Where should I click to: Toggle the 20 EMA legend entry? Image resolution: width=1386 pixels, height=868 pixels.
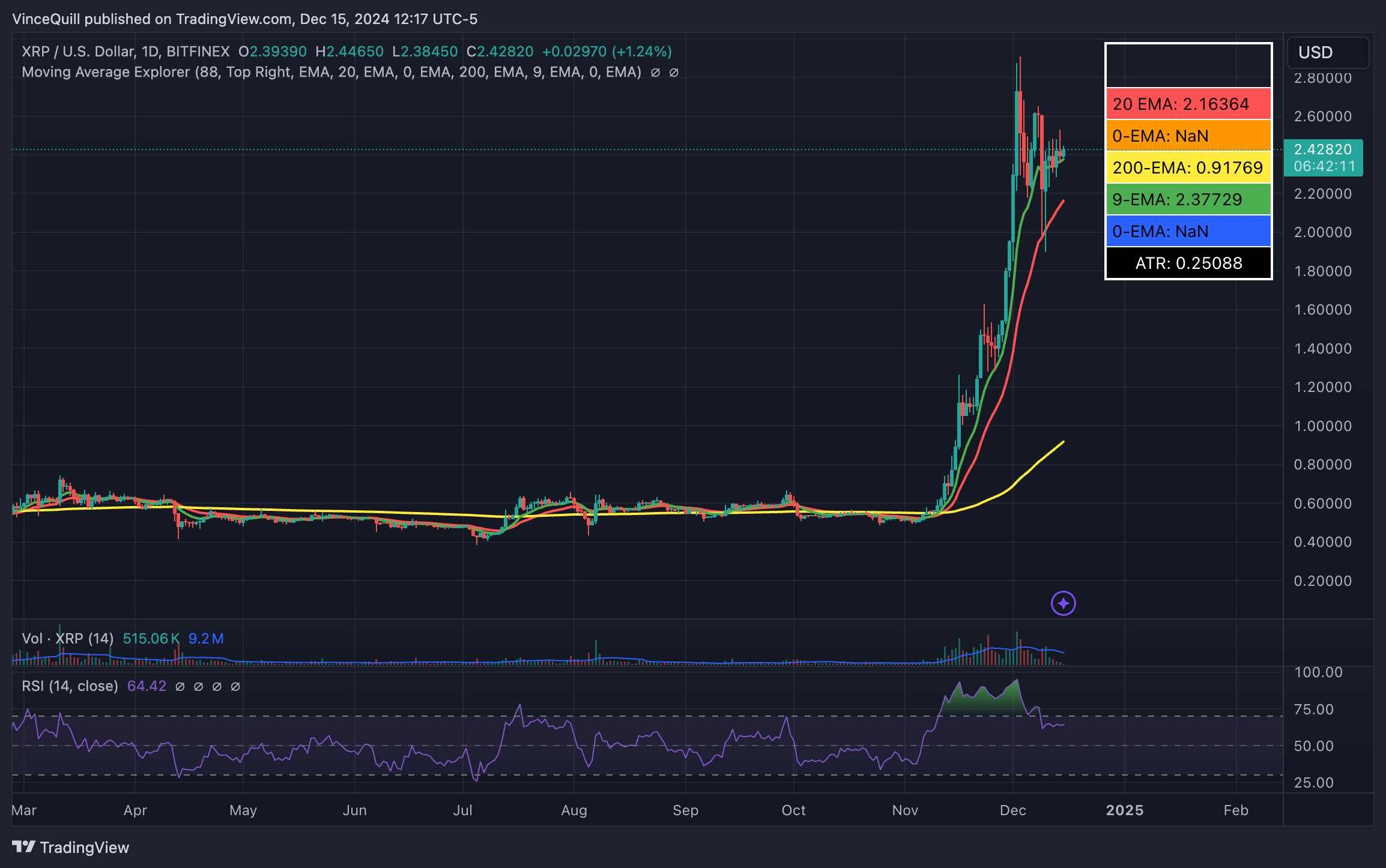point(1188,104)
